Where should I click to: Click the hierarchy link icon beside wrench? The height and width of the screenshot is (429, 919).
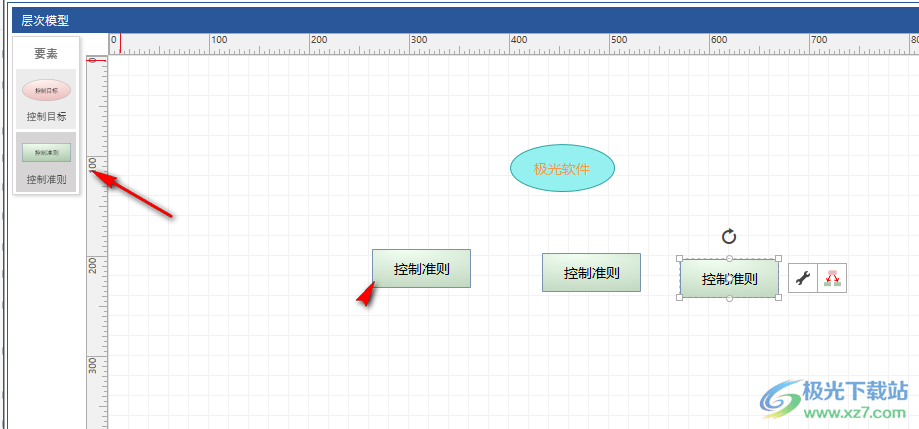click(x=832, y=278)
